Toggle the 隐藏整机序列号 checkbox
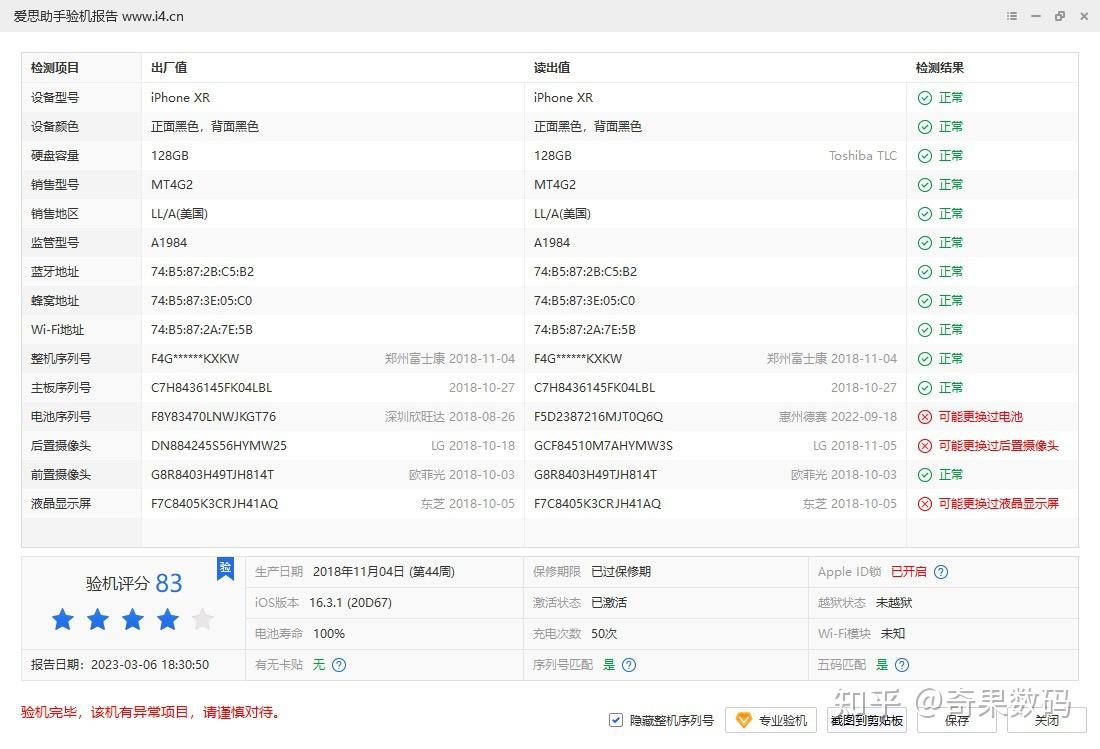 pos(615,720)
